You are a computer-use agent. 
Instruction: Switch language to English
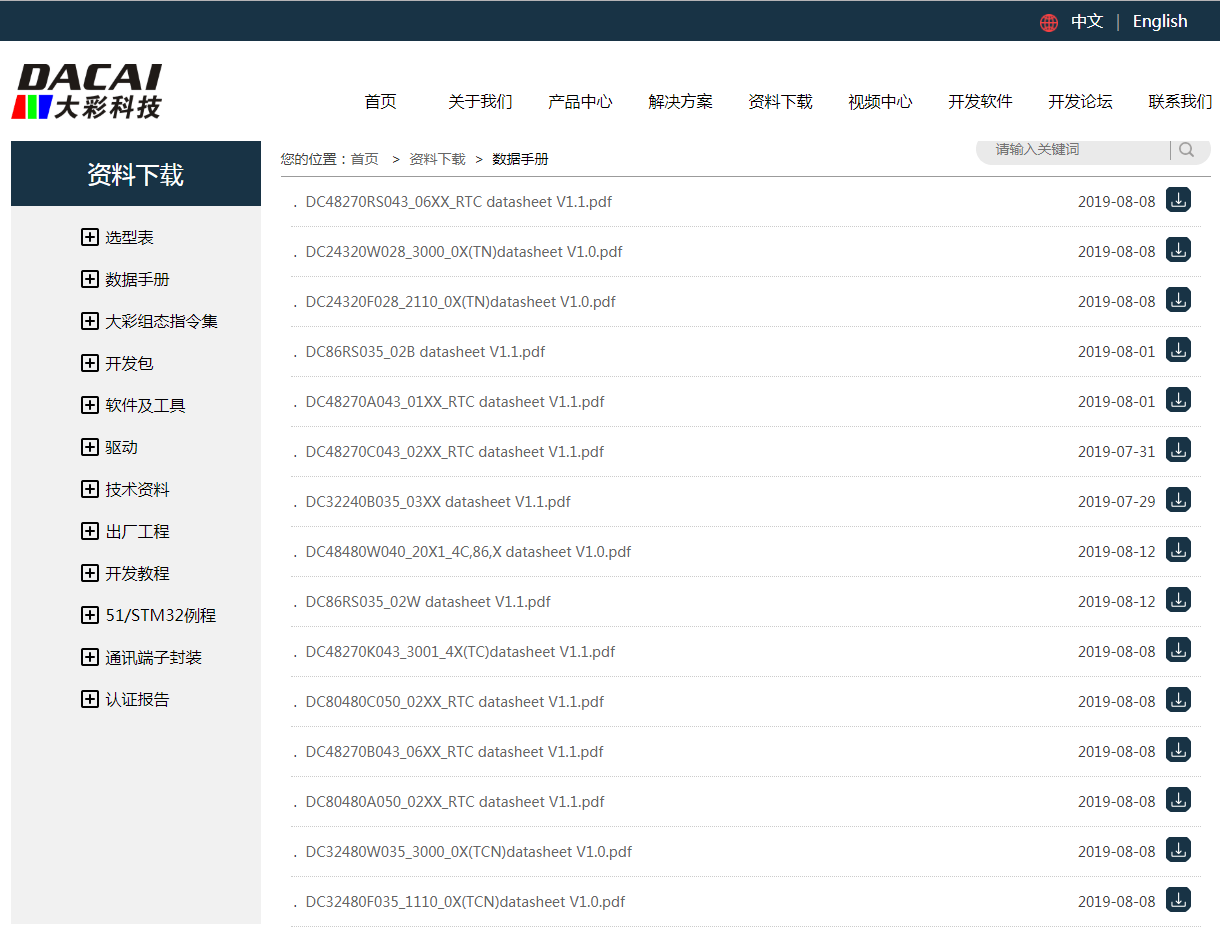pyautogui.click(x=1160, y=22)
